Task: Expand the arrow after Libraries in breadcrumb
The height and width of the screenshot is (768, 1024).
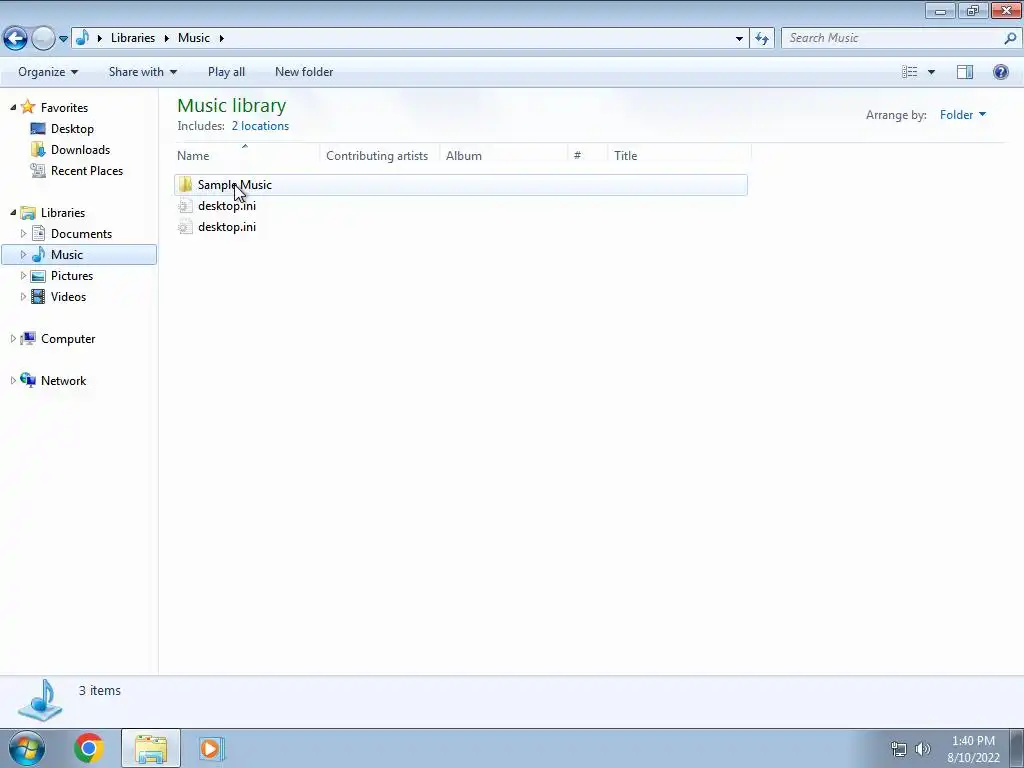Action: 166,38
